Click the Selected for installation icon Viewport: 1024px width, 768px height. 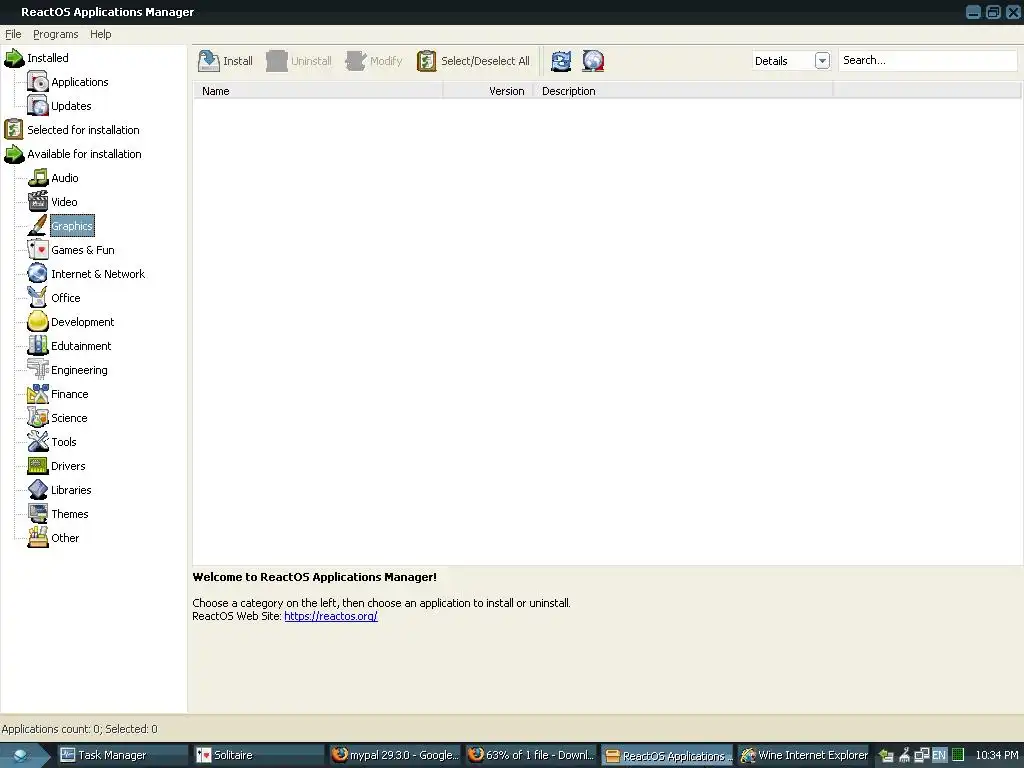(14, 130)
